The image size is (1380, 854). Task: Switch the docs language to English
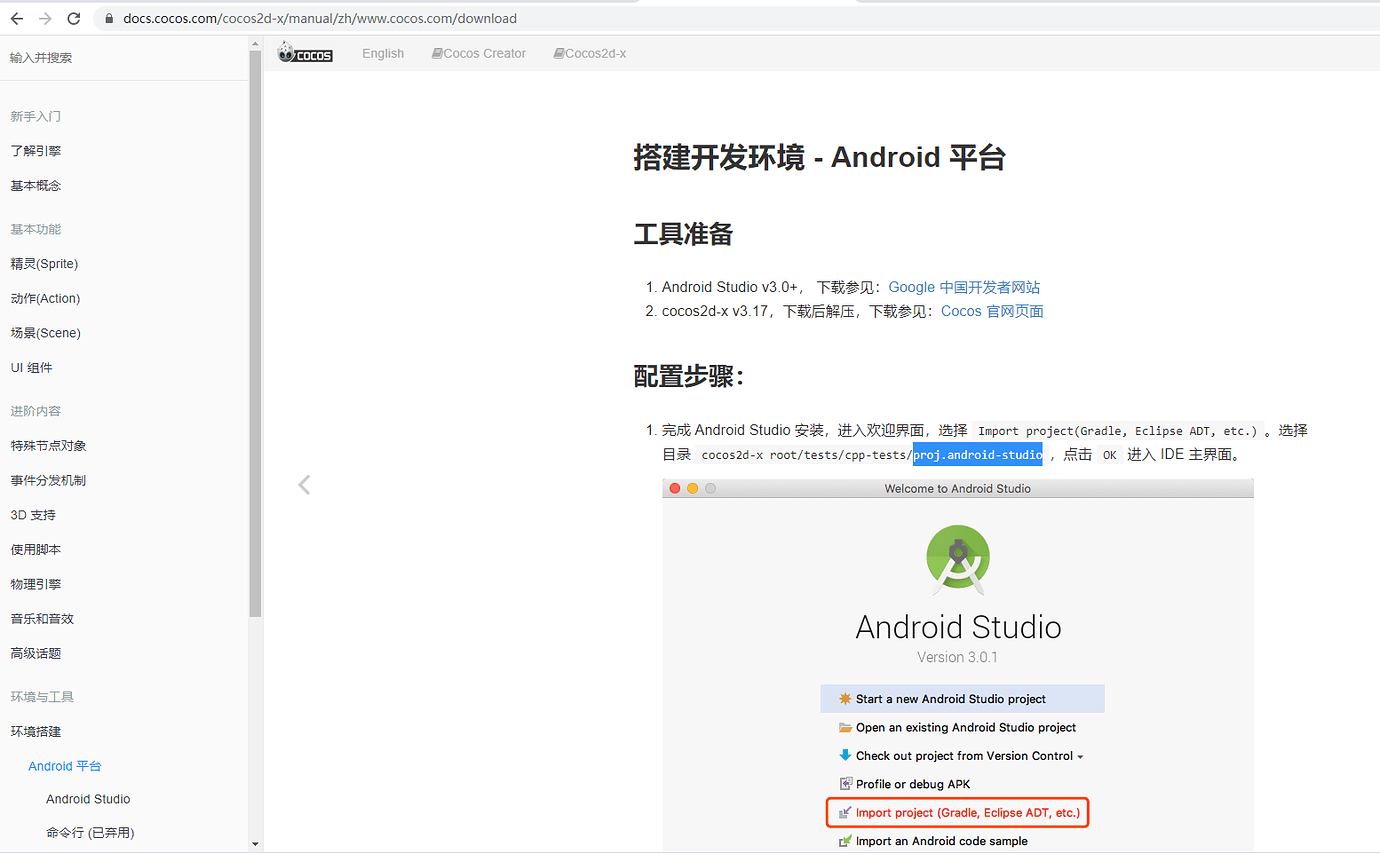383,53
